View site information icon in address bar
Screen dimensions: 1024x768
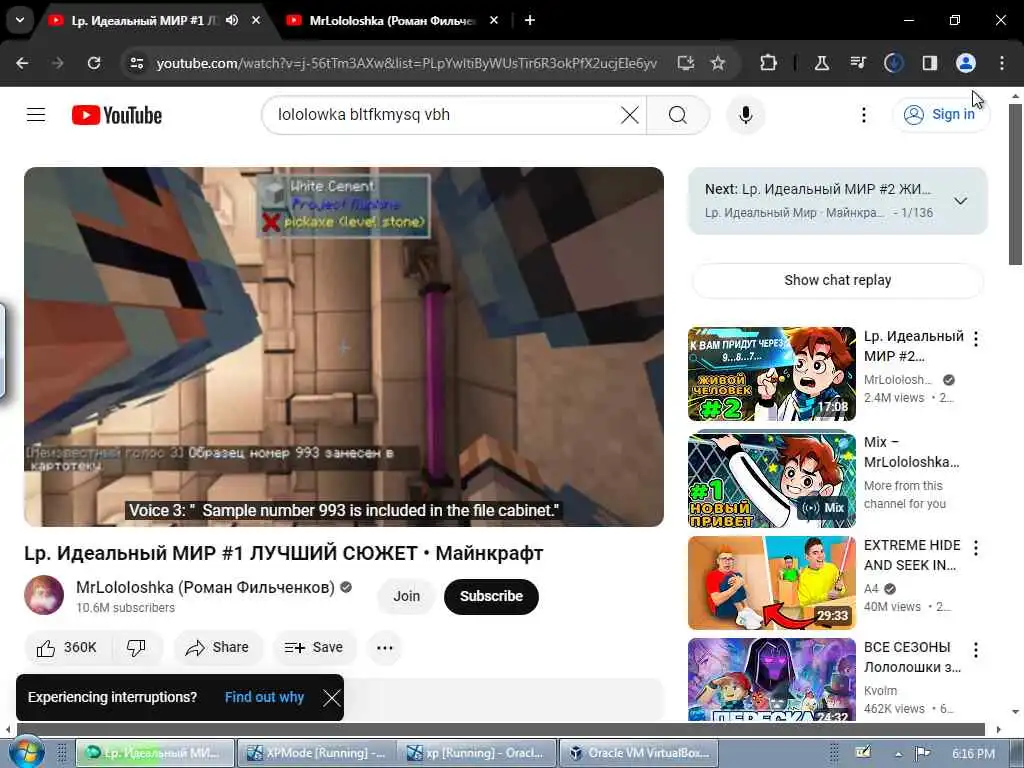click(x=136, y=63)
